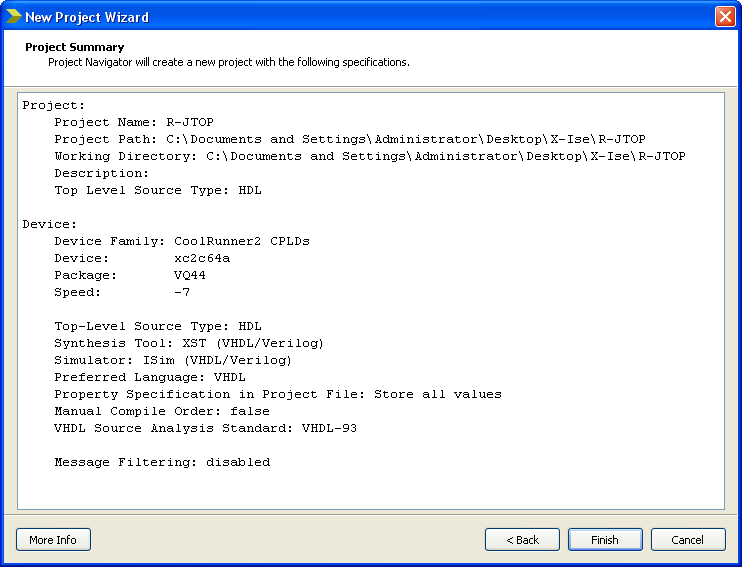
Task: Click the Speed -7 line
Action: (122, 292)
